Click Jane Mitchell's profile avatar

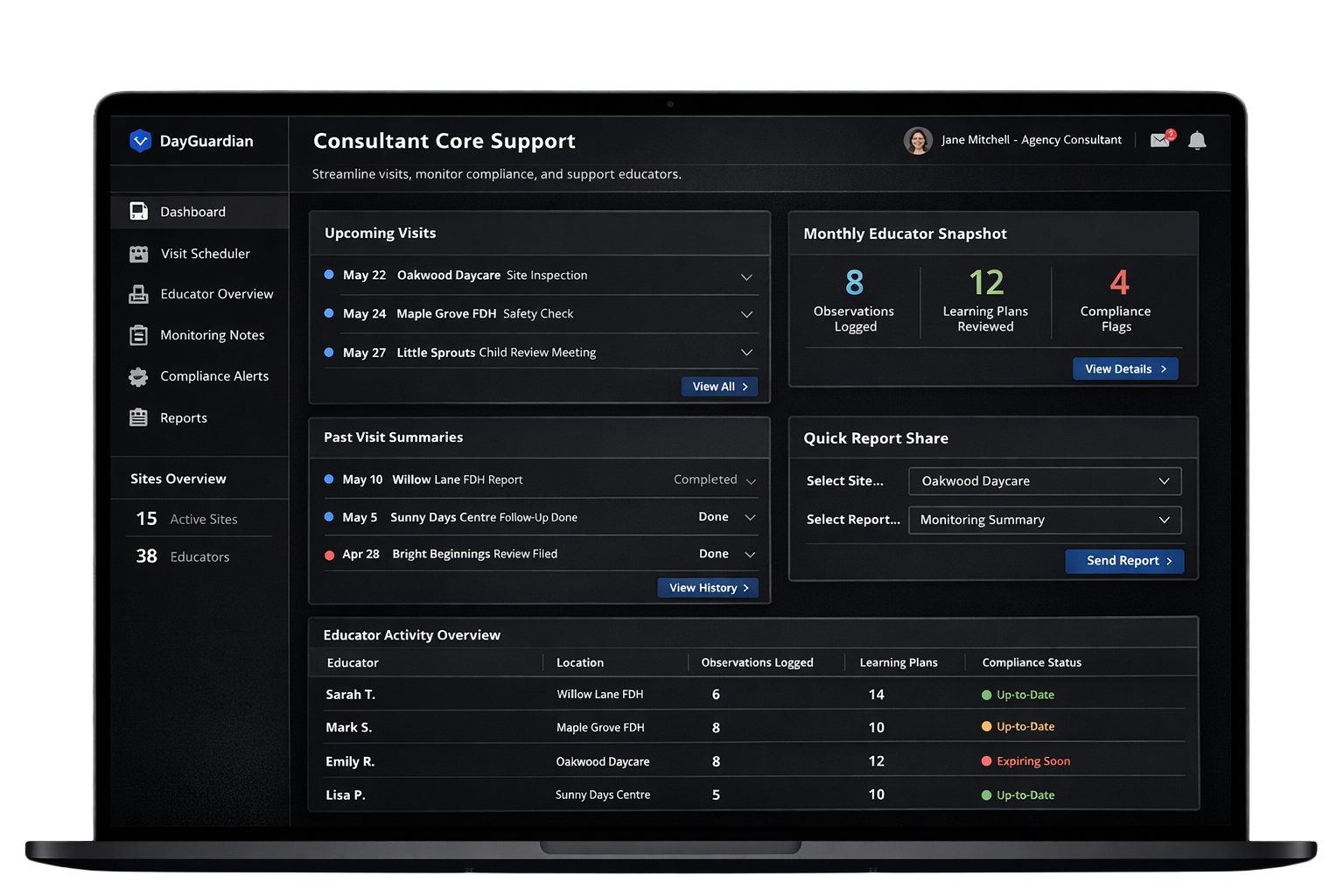(918, 140)
